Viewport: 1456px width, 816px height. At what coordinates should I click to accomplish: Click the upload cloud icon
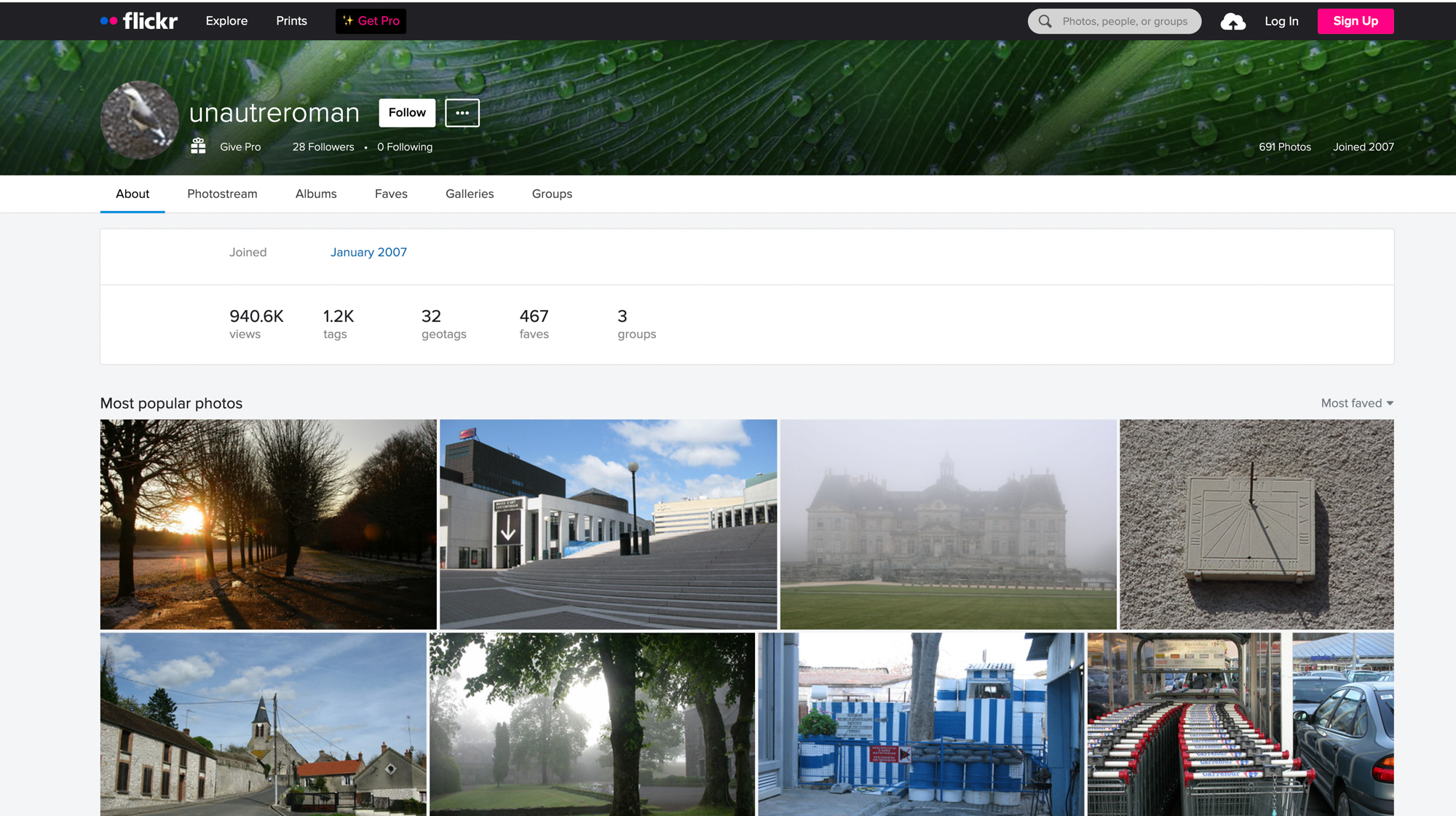(1233, 22)
